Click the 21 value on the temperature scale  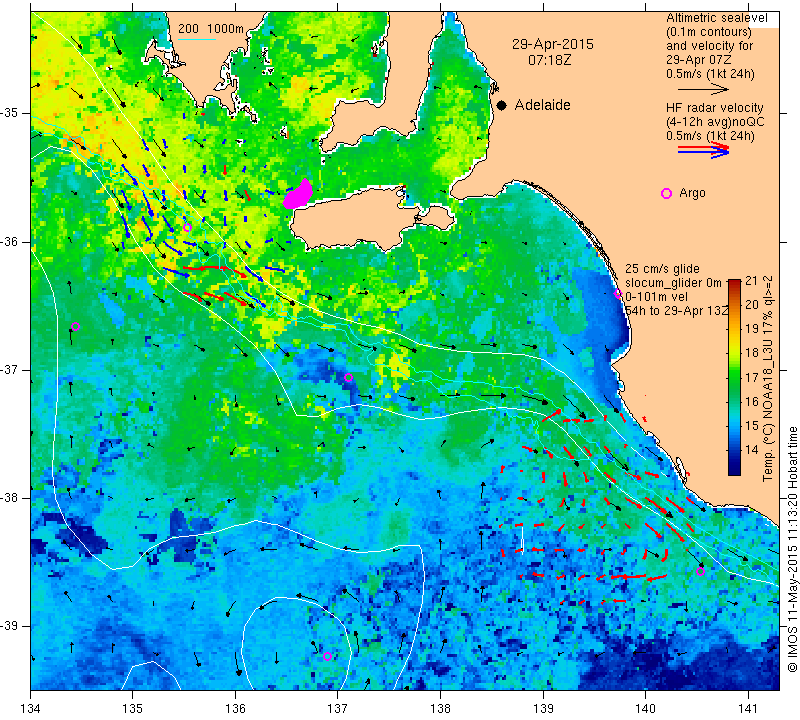coord(752,280)
